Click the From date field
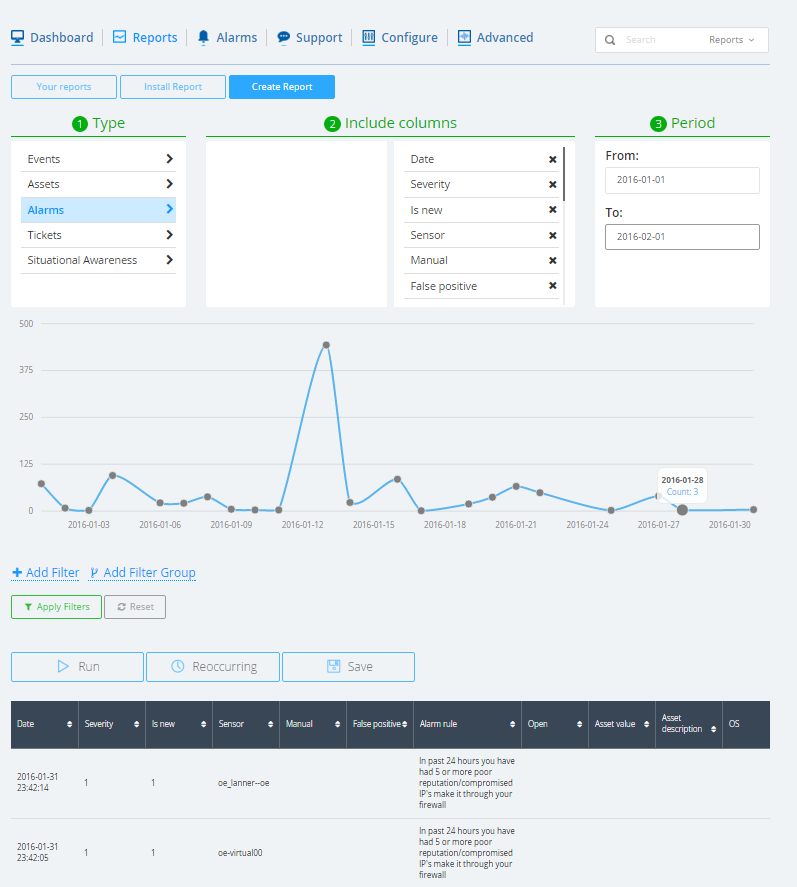797x887 pixels. tap(682, 180)
